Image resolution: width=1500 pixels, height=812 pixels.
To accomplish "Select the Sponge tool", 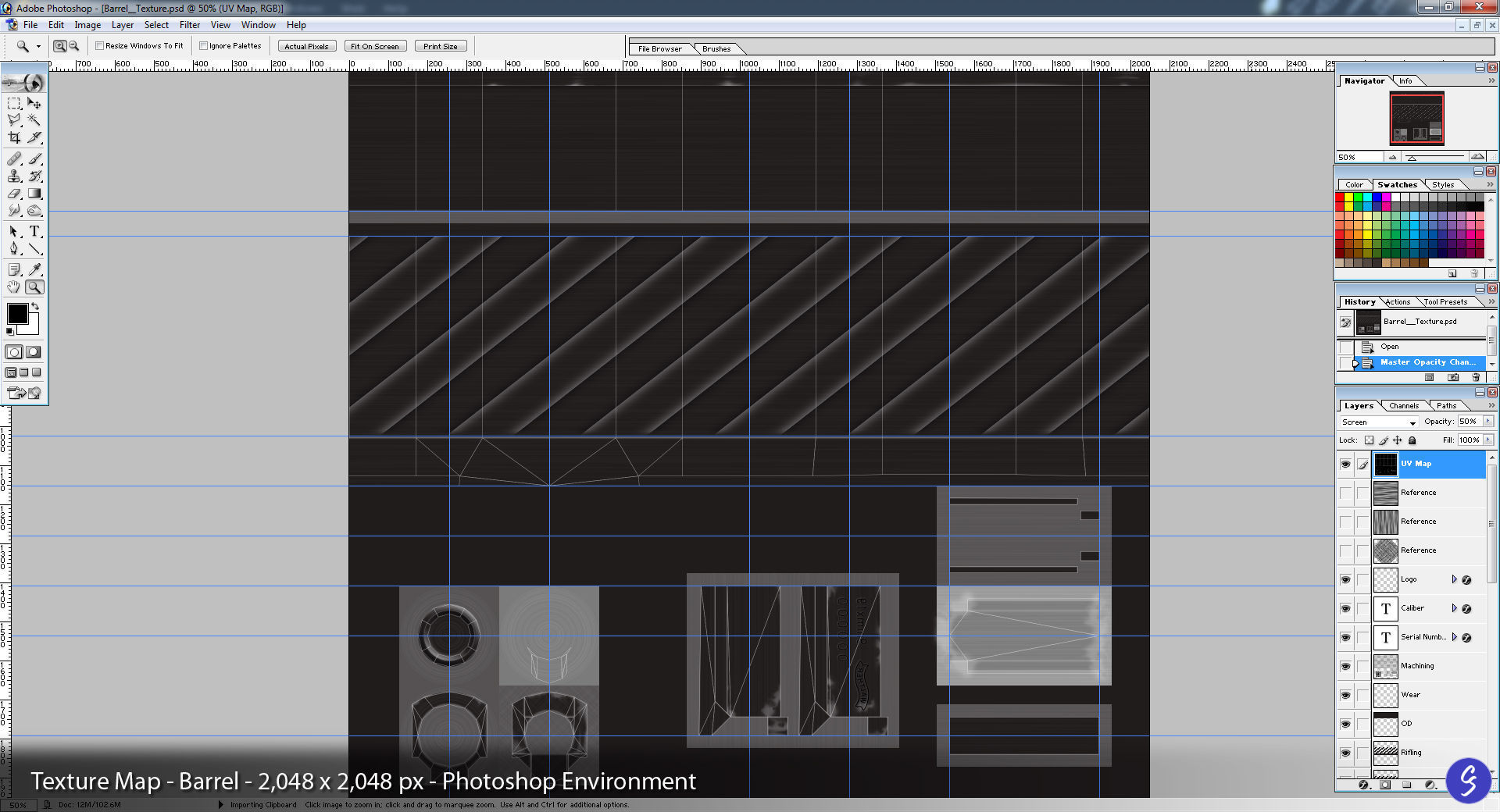I will (34, 210).
